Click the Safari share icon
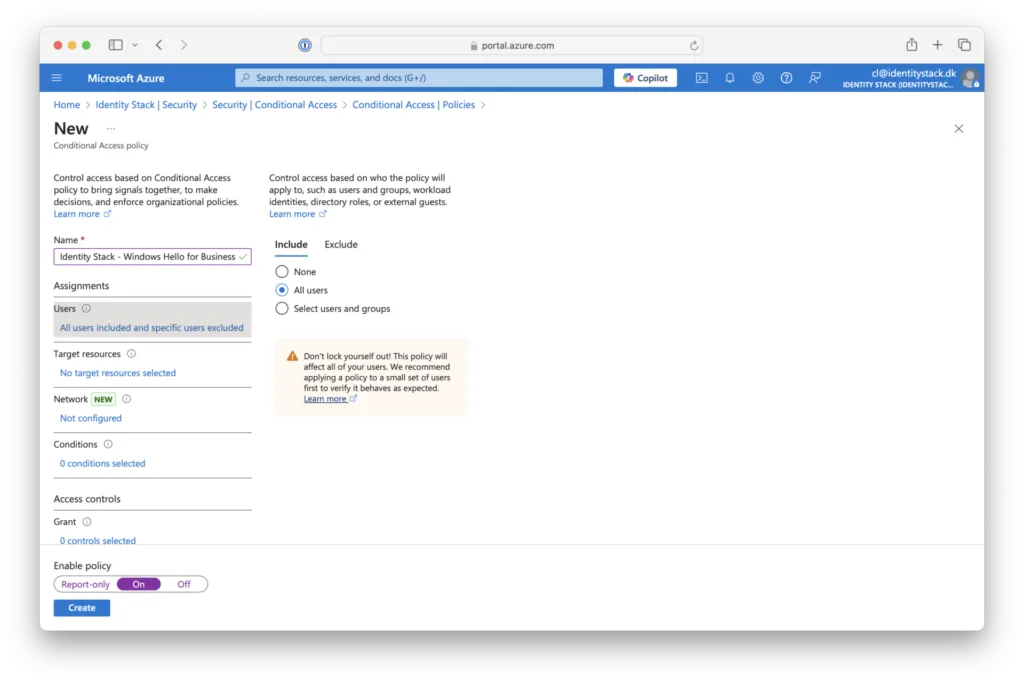Image resolution: width=1024 pixels, height=683 pixels. tap(912, 44)
